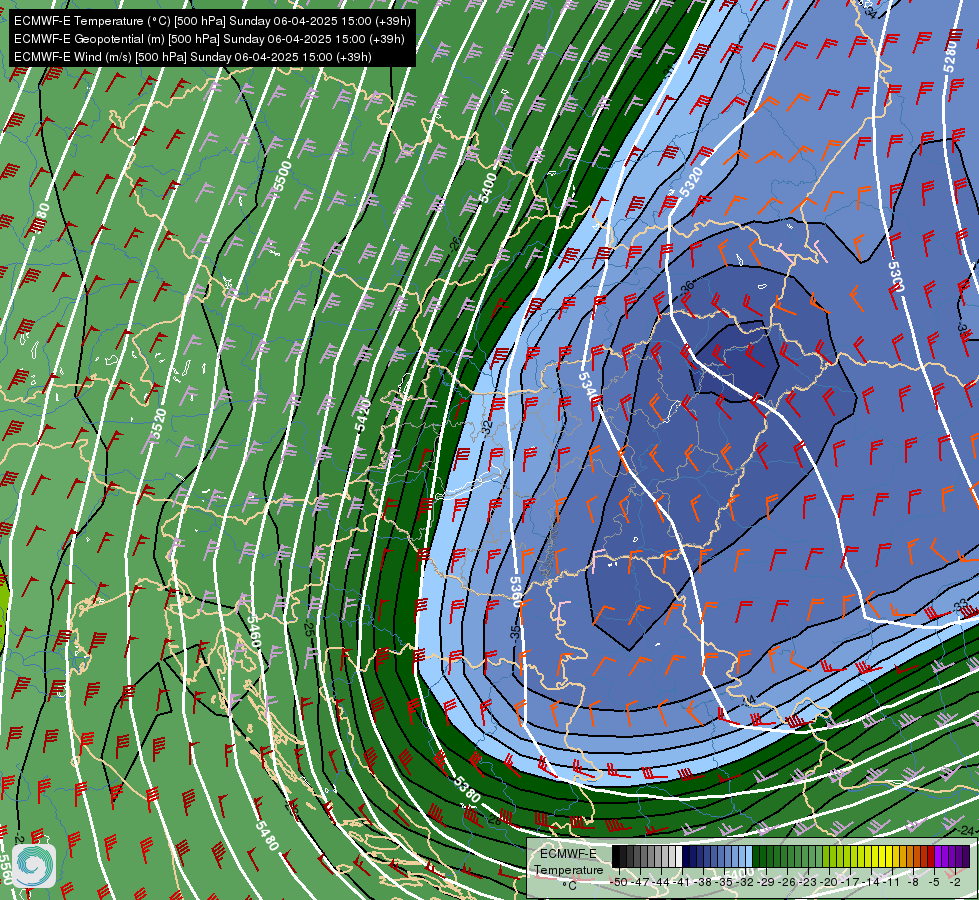Click the -50 value in the temperature legend
979x900 pixels.
619,882
